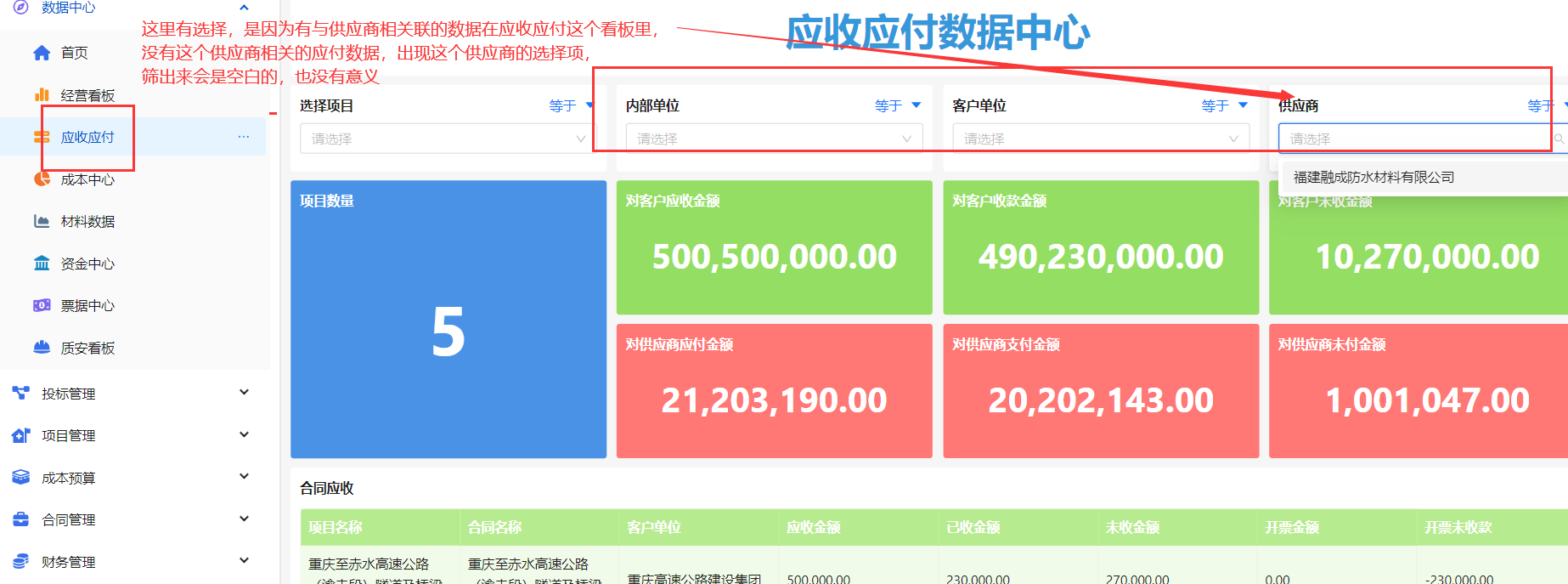Open the more options dots beside 应收应付
This screenshot has width=1568, height=584.
point(244,137)
